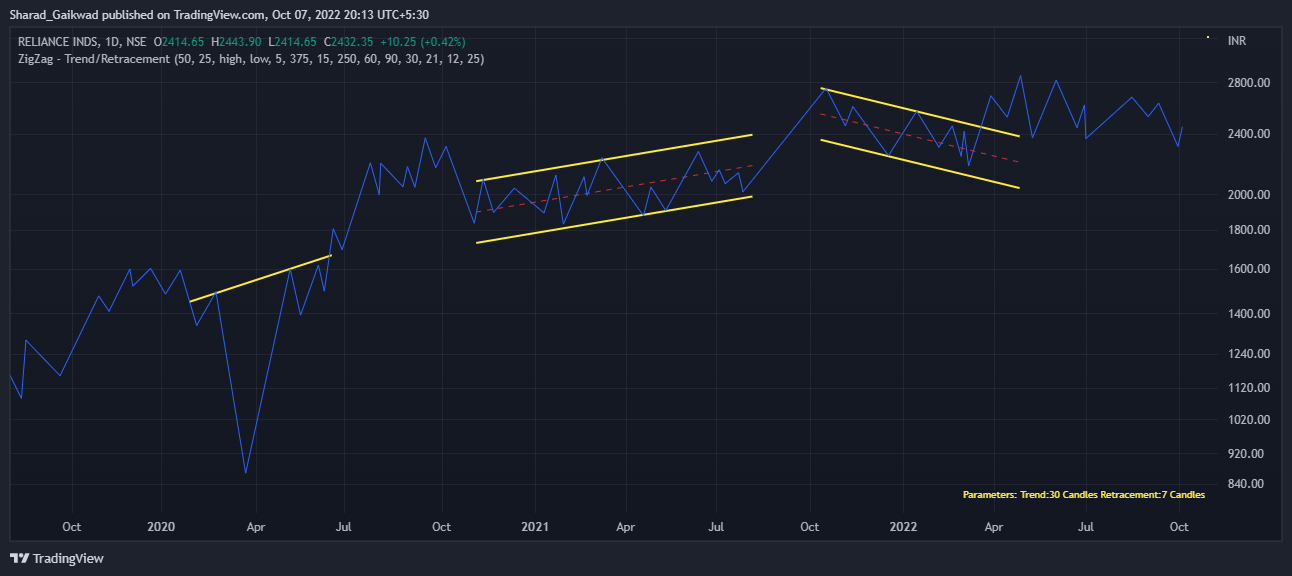
Task: Click the final Oct label after 2022
Action: 1179,526
